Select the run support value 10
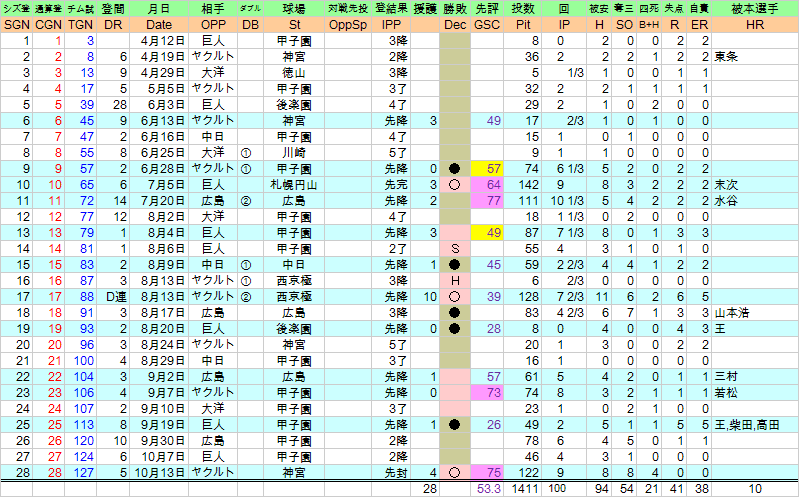 (425, 297)
